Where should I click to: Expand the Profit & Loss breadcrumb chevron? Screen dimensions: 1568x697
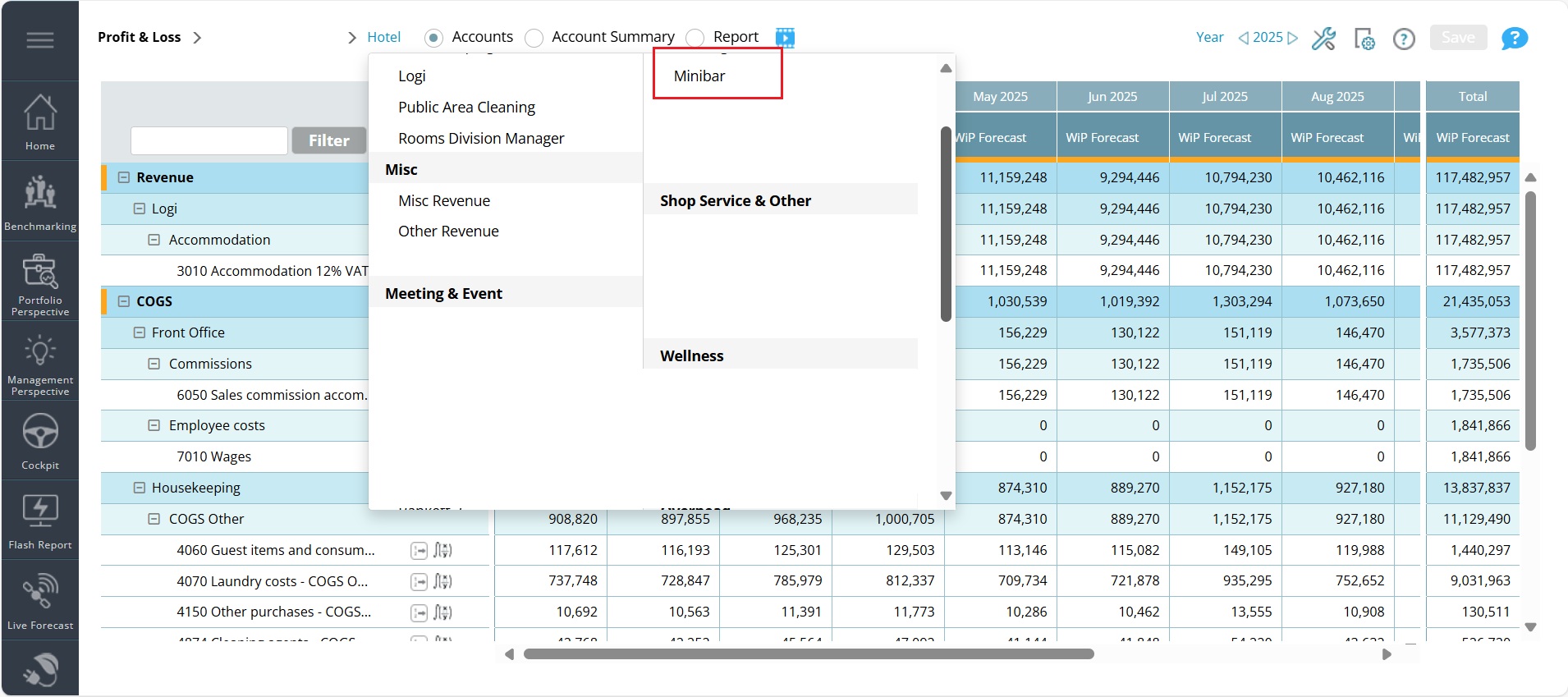pyautogui.click(x=197, y=38)
